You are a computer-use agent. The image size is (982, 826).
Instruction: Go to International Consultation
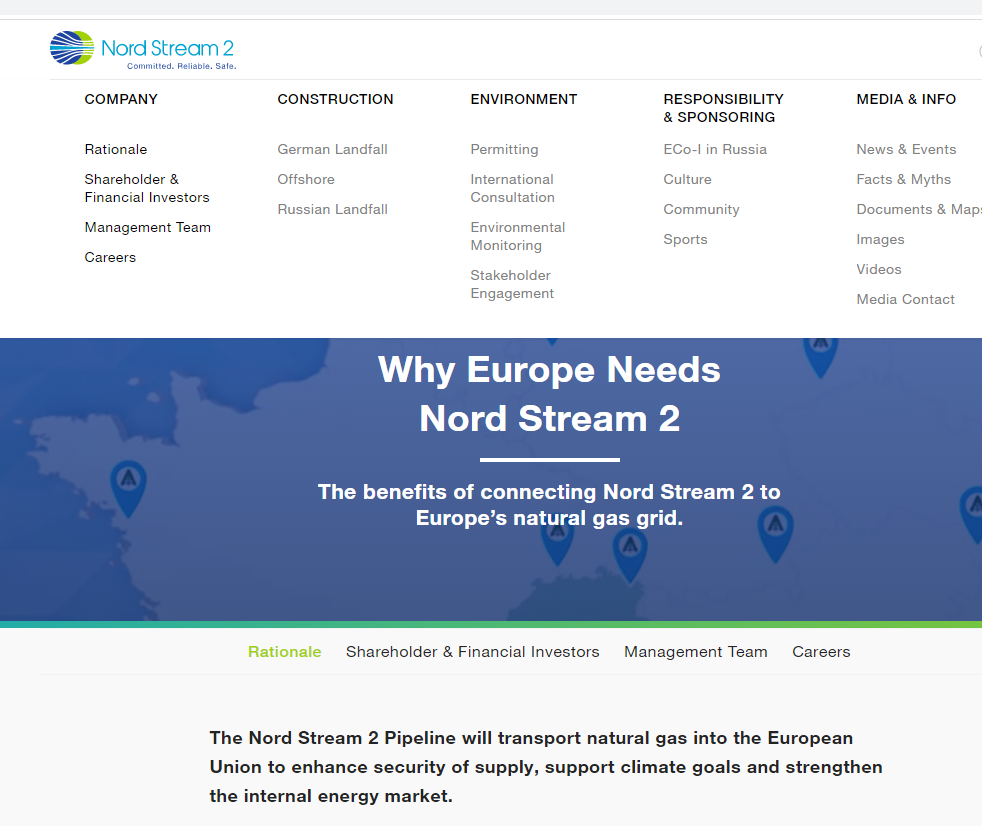coord(512,188)
